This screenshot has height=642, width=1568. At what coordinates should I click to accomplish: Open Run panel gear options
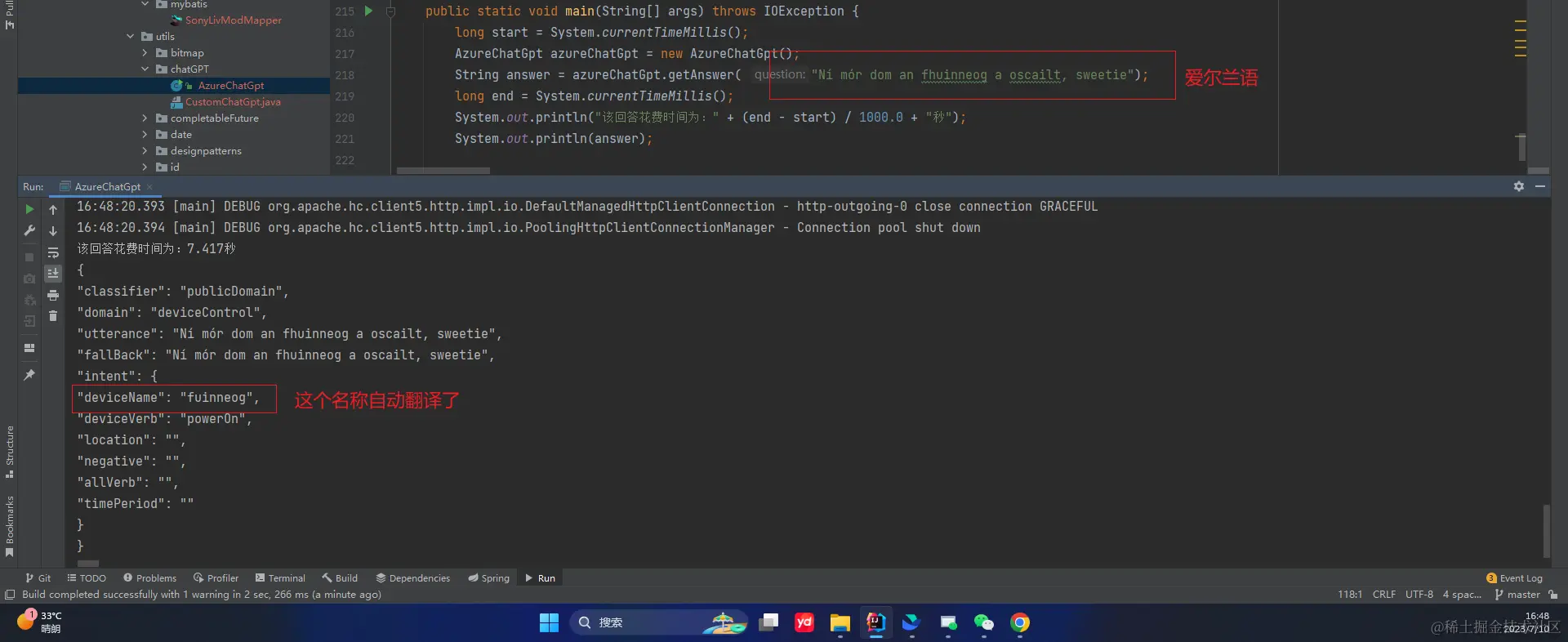(x=1519, y=186)
